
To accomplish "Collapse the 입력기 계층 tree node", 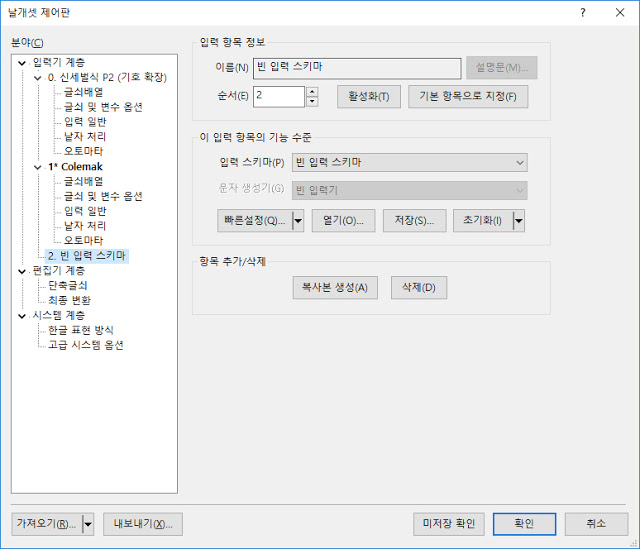I will (22, 63).
